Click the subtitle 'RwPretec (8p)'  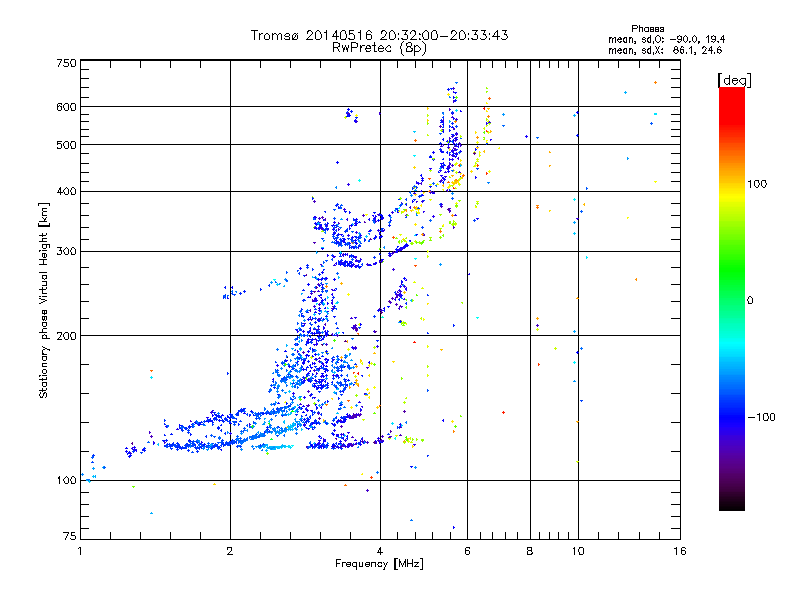379,48
